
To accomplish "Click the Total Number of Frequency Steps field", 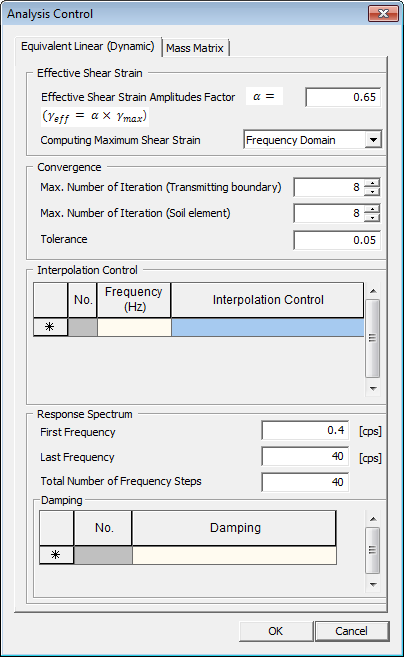I will (x=305, y=482).
